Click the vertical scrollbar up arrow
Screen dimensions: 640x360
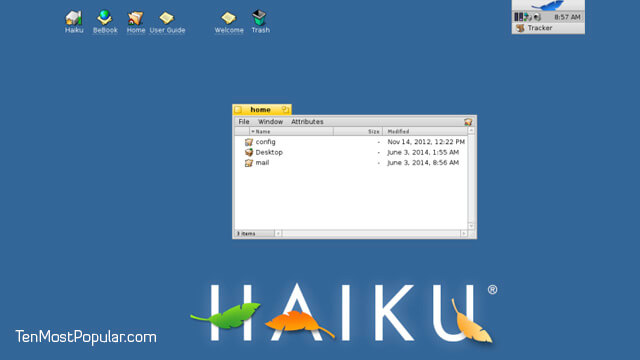[x=471, y=131]
